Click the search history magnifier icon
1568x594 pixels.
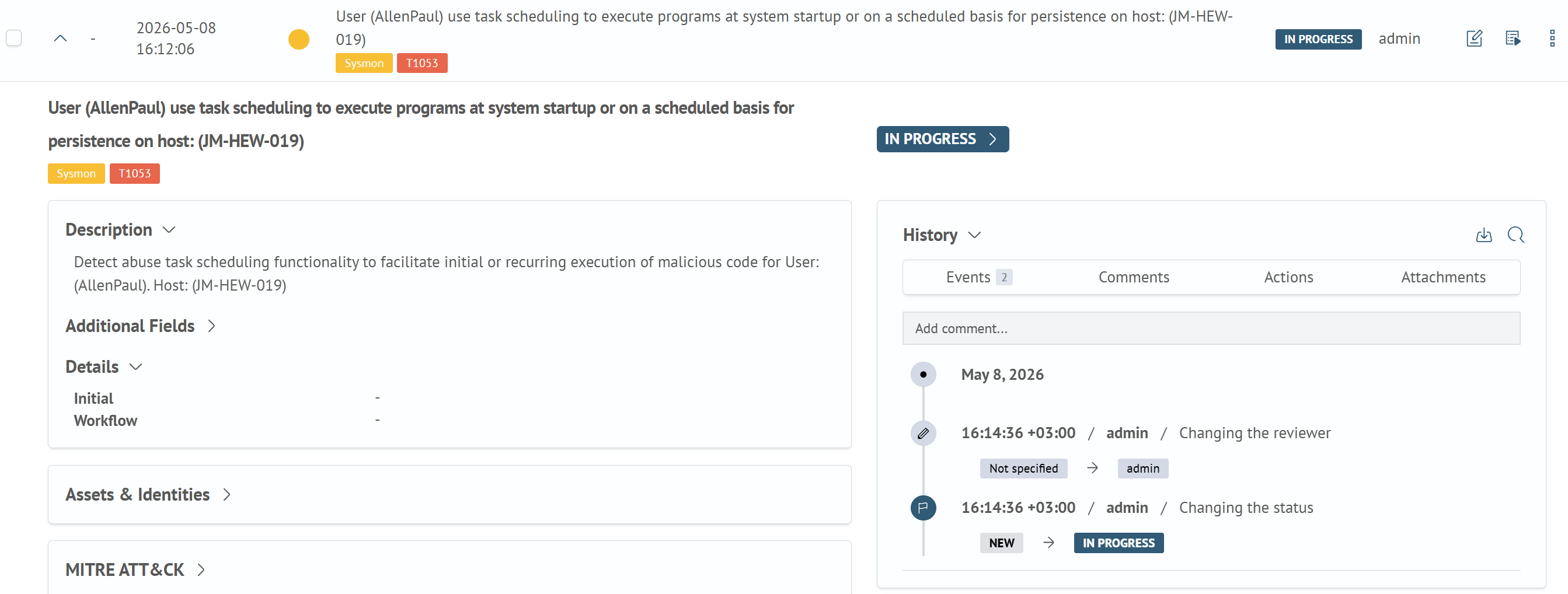pos(1515,235)
